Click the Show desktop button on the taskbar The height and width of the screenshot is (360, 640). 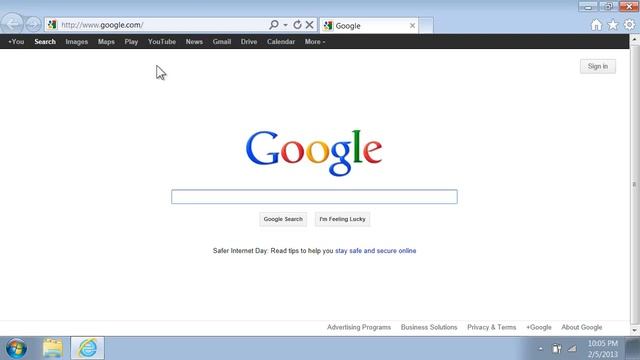pyautogui.click(x=633, y=349)
